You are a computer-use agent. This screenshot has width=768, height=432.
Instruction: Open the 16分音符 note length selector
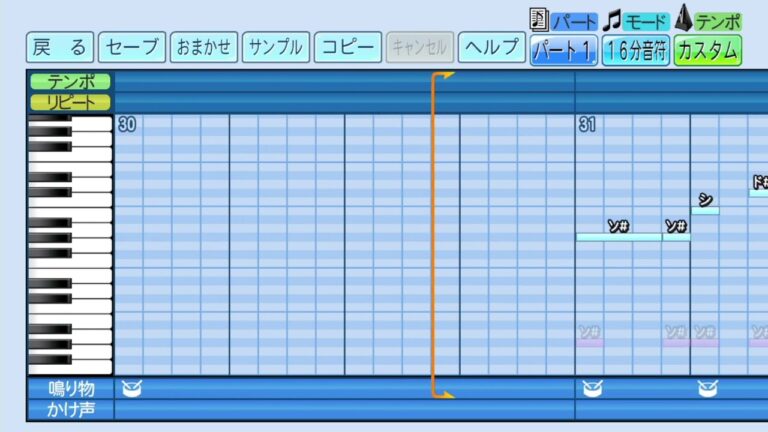point(636,50)
